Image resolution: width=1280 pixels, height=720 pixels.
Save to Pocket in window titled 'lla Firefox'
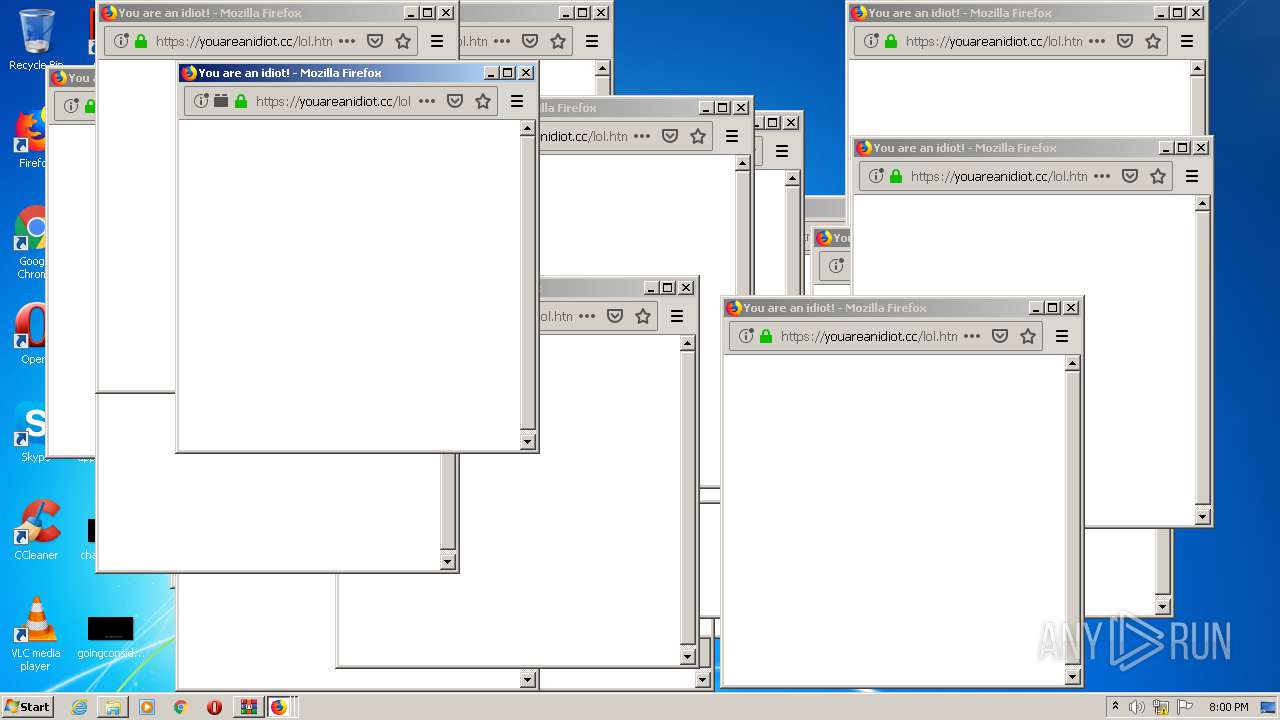point(670,136)
